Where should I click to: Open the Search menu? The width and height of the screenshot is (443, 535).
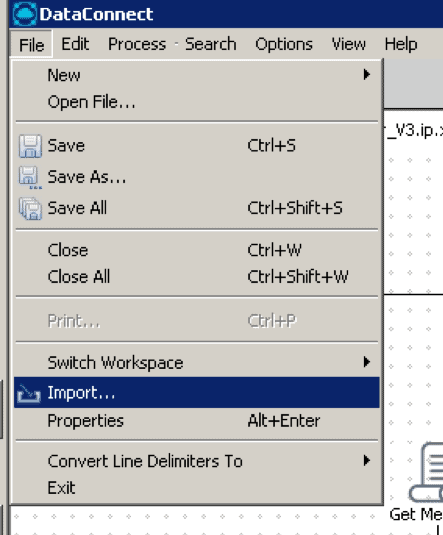click(x=211, y=44)
